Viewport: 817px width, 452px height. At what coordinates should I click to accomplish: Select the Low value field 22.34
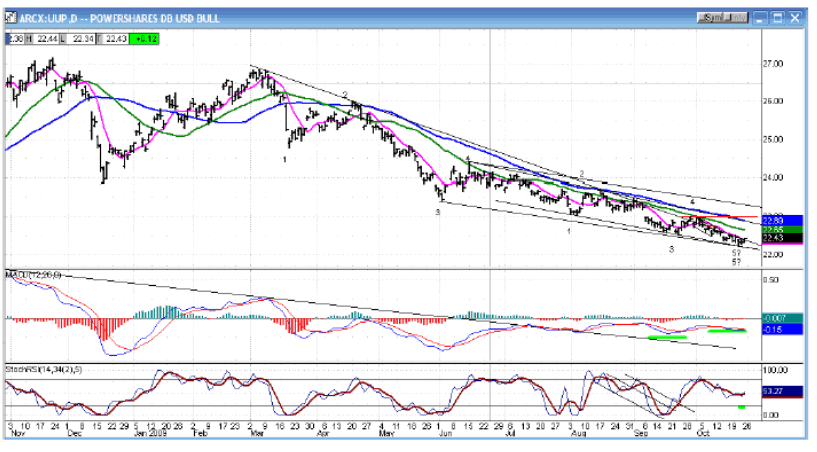(x=77, y=38)
